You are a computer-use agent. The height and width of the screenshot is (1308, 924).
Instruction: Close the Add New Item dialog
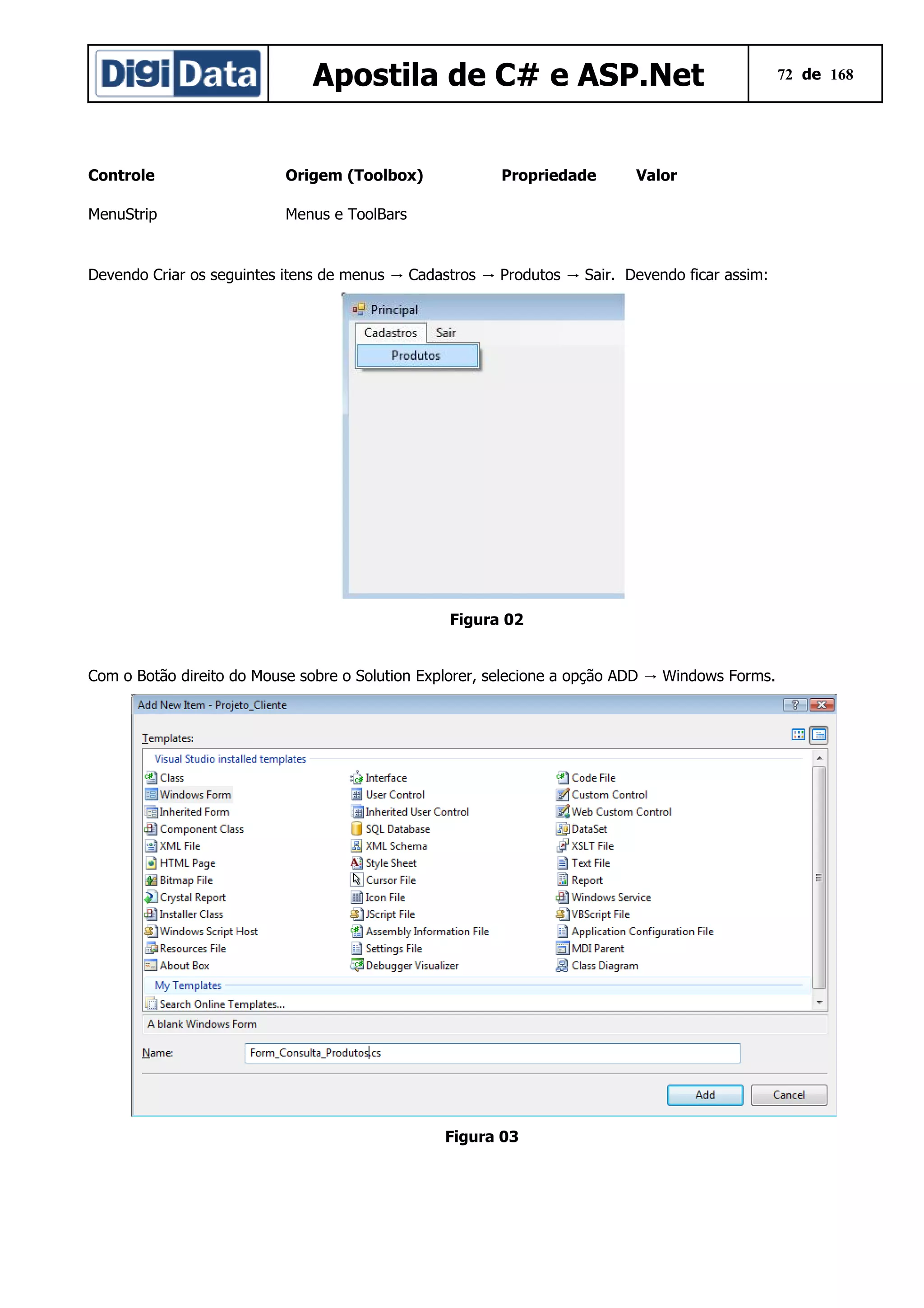pos(822,705)
